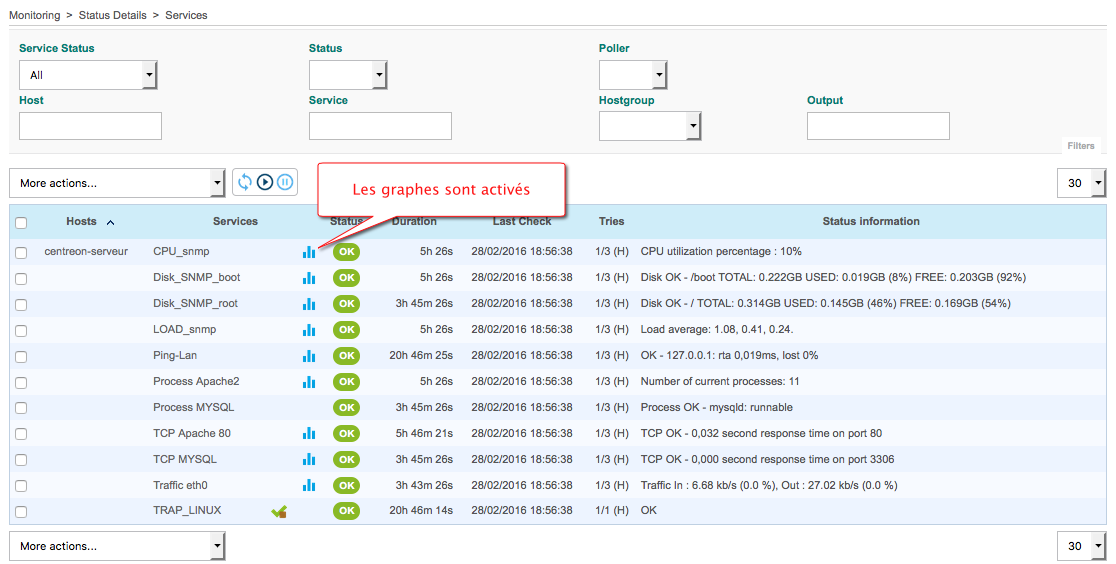Open the graph icon for Ping-Lan
The image size is (1116, 564).
[309, 356]
